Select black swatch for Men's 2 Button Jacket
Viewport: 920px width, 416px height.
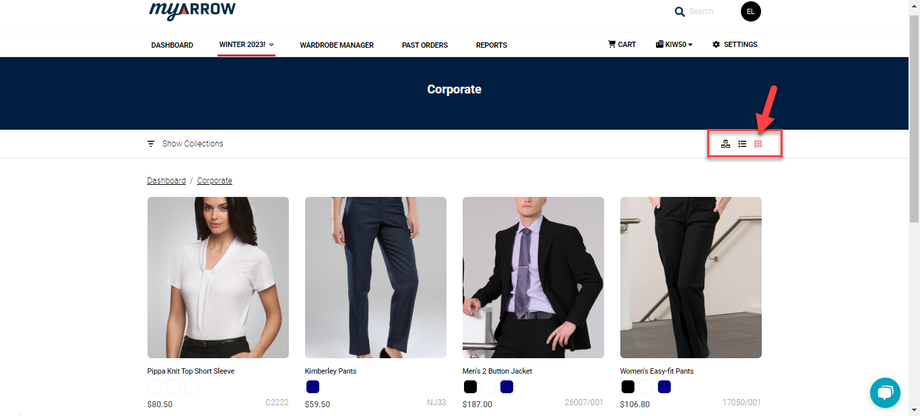(x=470, y=387)
